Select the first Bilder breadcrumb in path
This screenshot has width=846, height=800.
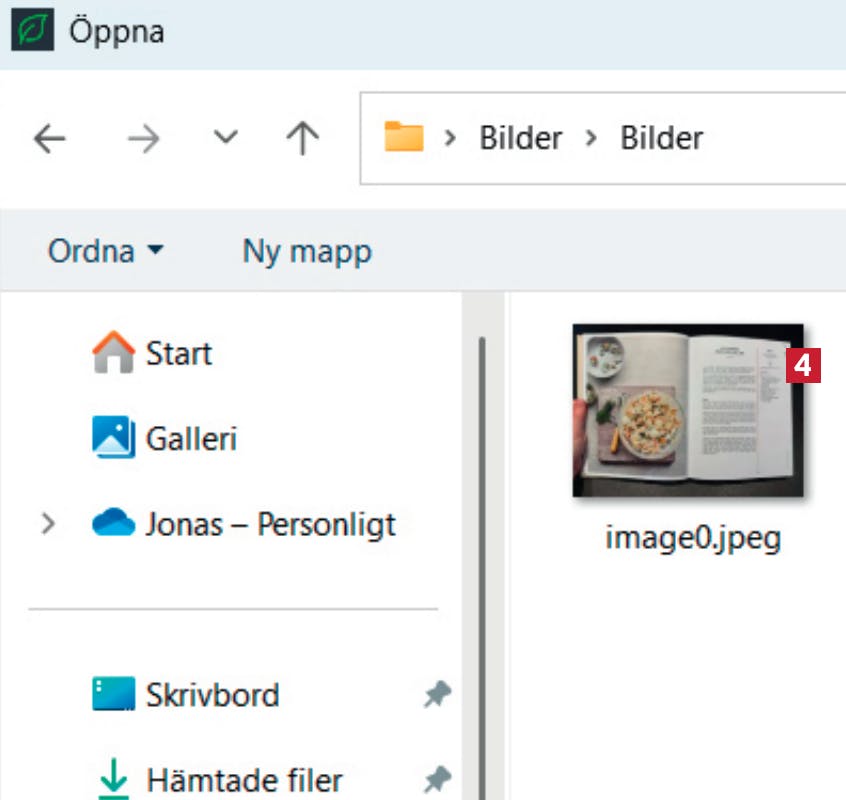point(520,138)
